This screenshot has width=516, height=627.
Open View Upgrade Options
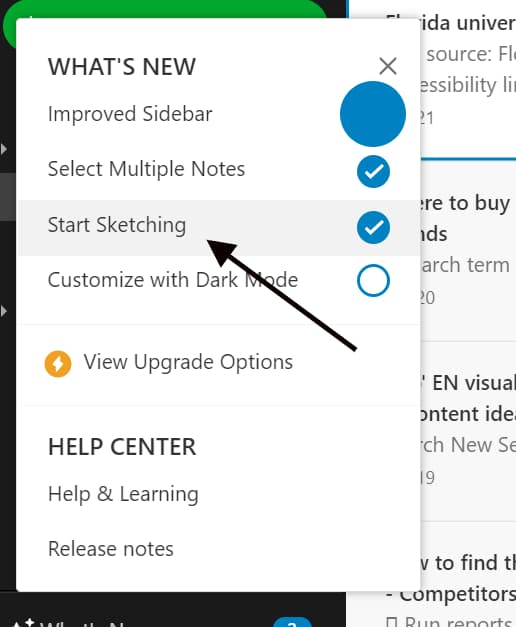tap(188, 362)
